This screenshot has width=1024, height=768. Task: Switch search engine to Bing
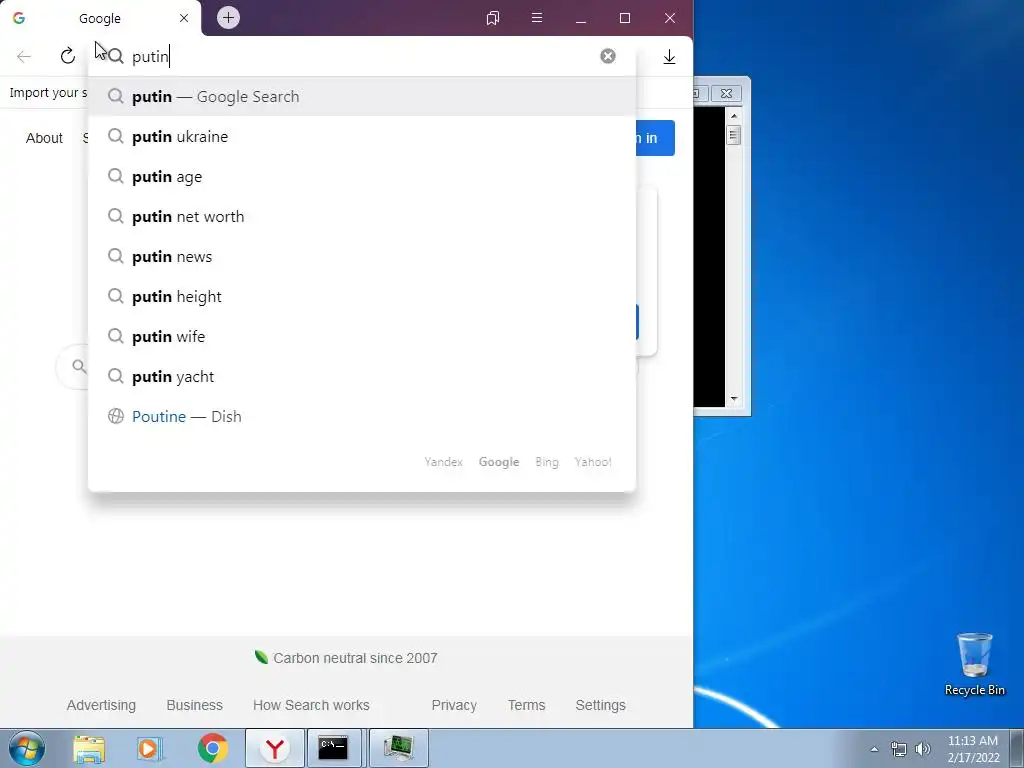coord(547,462)
